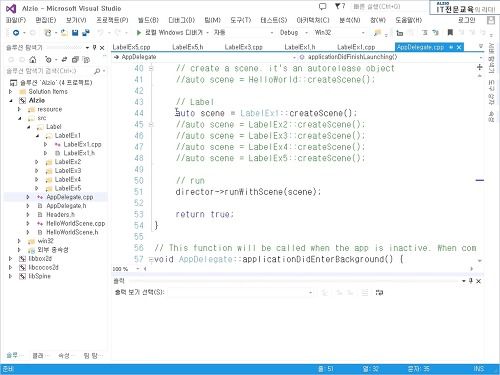Image resolution: width=500 pixels, height=375 pixels.
Task: Expand the libcocos2d project
Action: [x=11, y=267]
